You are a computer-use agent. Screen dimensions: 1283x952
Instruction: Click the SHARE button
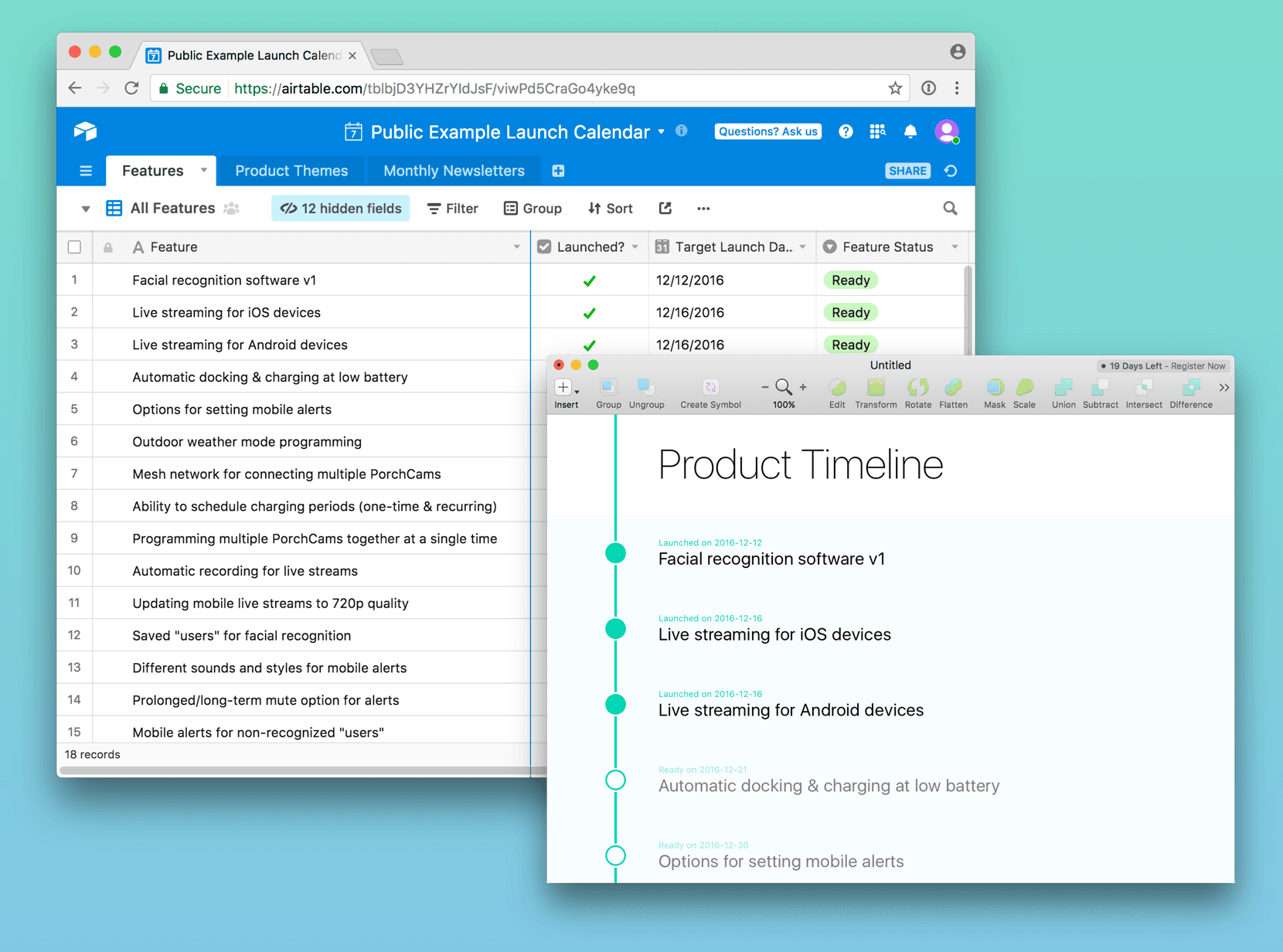[907, 171]
